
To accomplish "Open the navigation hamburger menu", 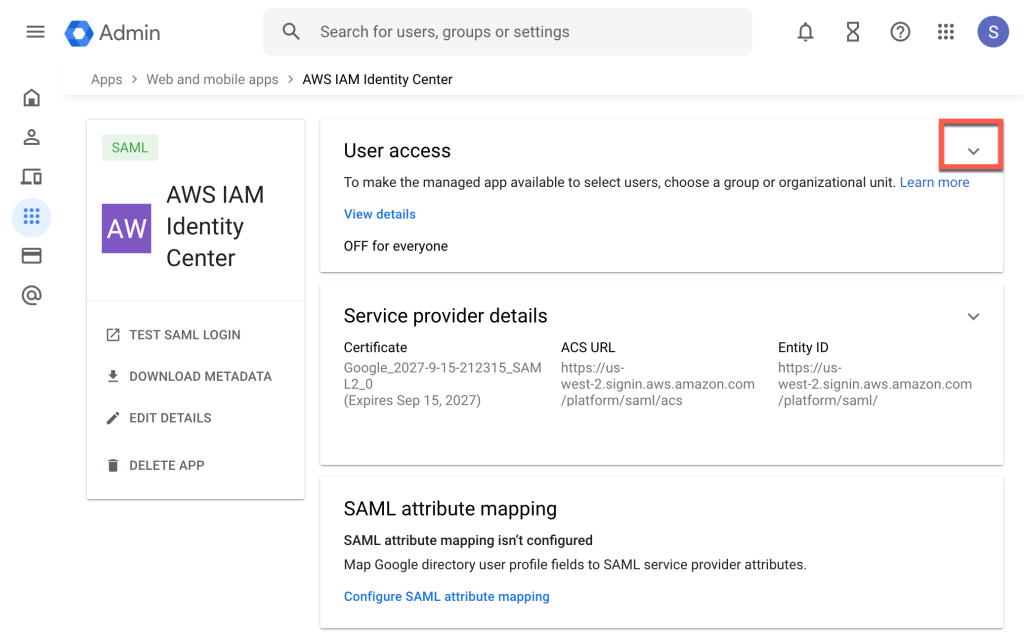I will [35, 31].
